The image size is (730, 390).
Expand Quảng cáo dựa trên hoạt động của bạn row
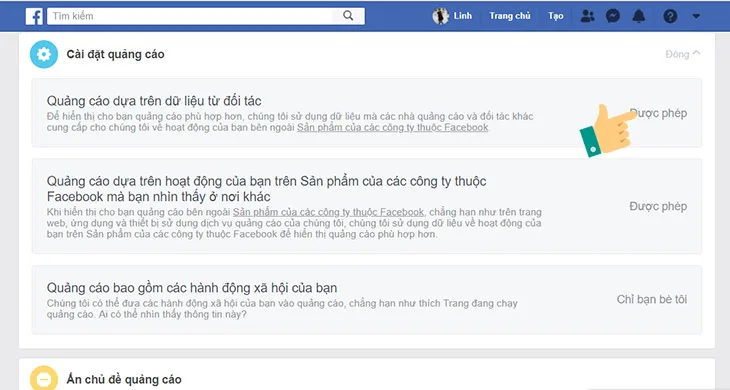(367, 206)
